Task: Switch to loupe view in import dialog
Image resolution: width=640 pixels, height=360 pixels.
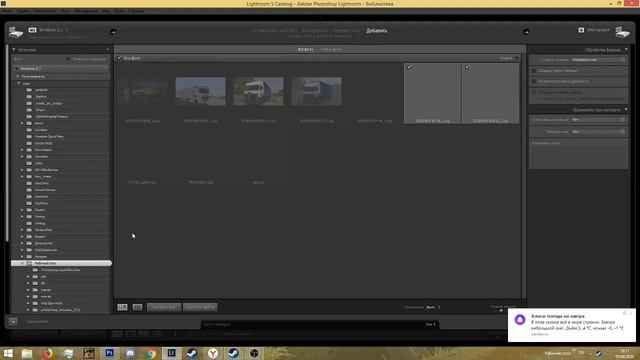Action: tap(138, 307)
